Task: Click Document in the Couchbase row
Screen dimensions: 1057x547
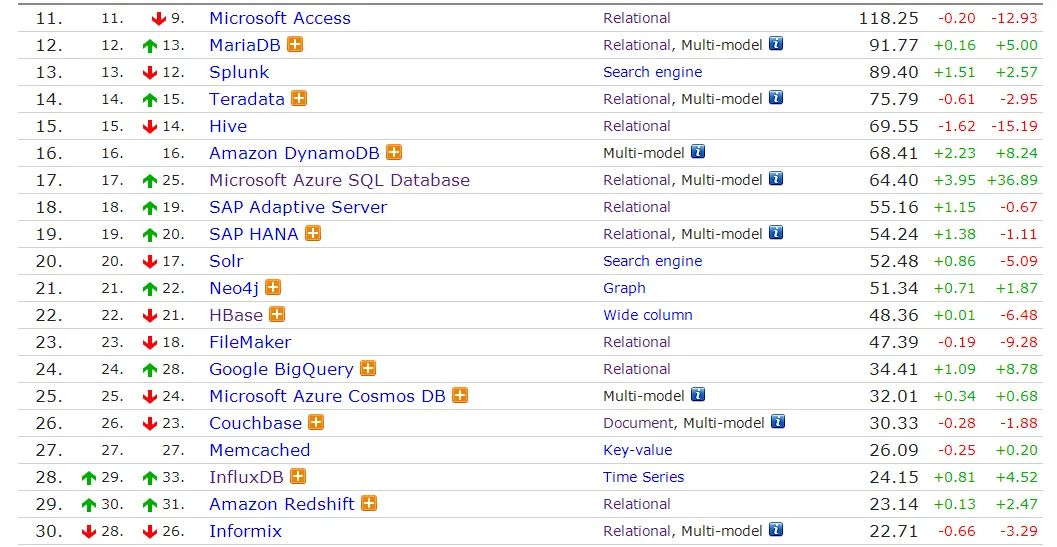Action: (638, 423)
